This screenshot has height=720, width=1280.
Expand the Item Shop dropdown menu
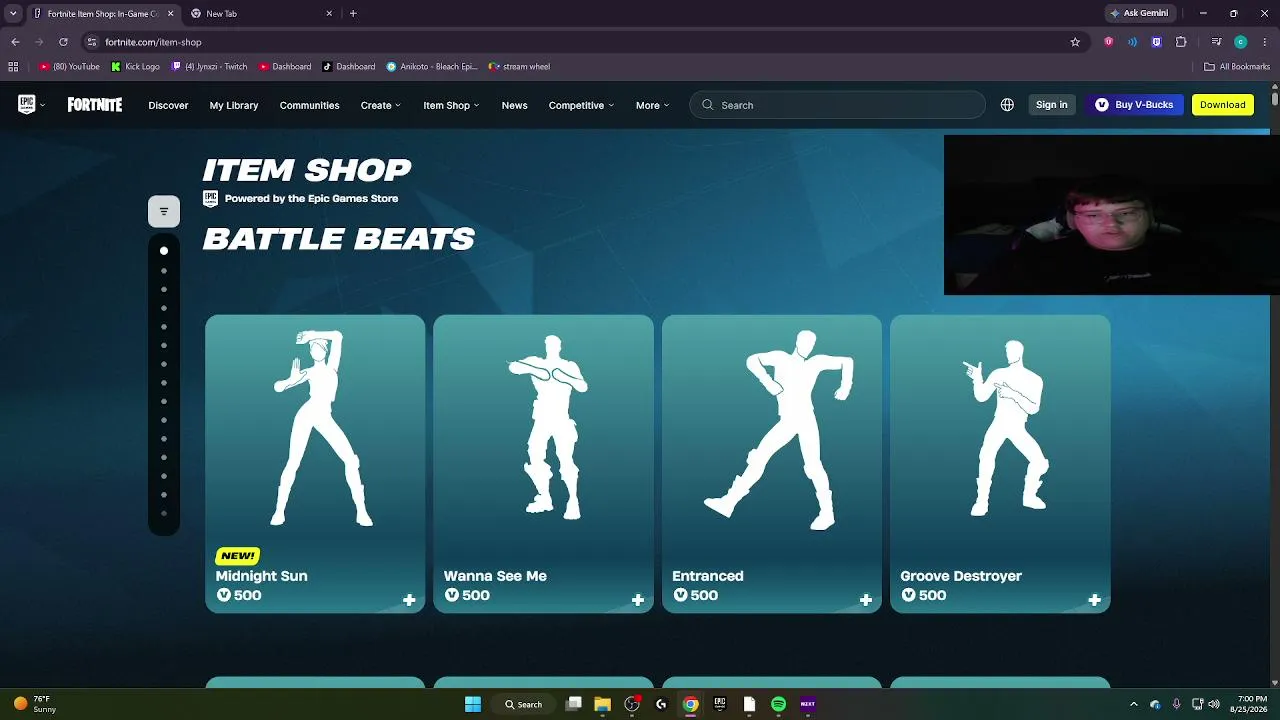click(x=451, y=105)
